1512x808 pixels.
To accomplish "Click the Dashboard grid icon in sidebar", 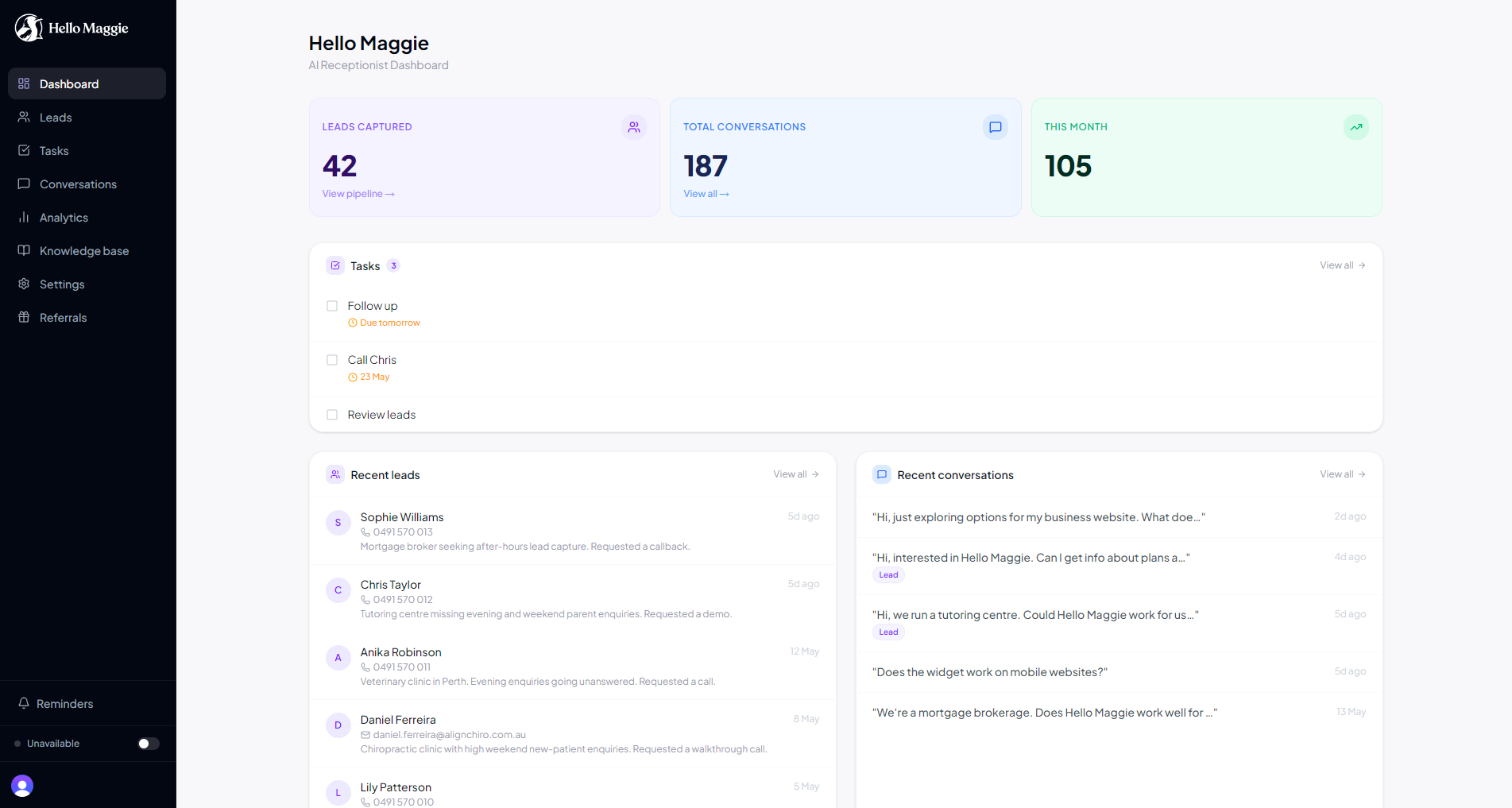I will pos(24,83).
